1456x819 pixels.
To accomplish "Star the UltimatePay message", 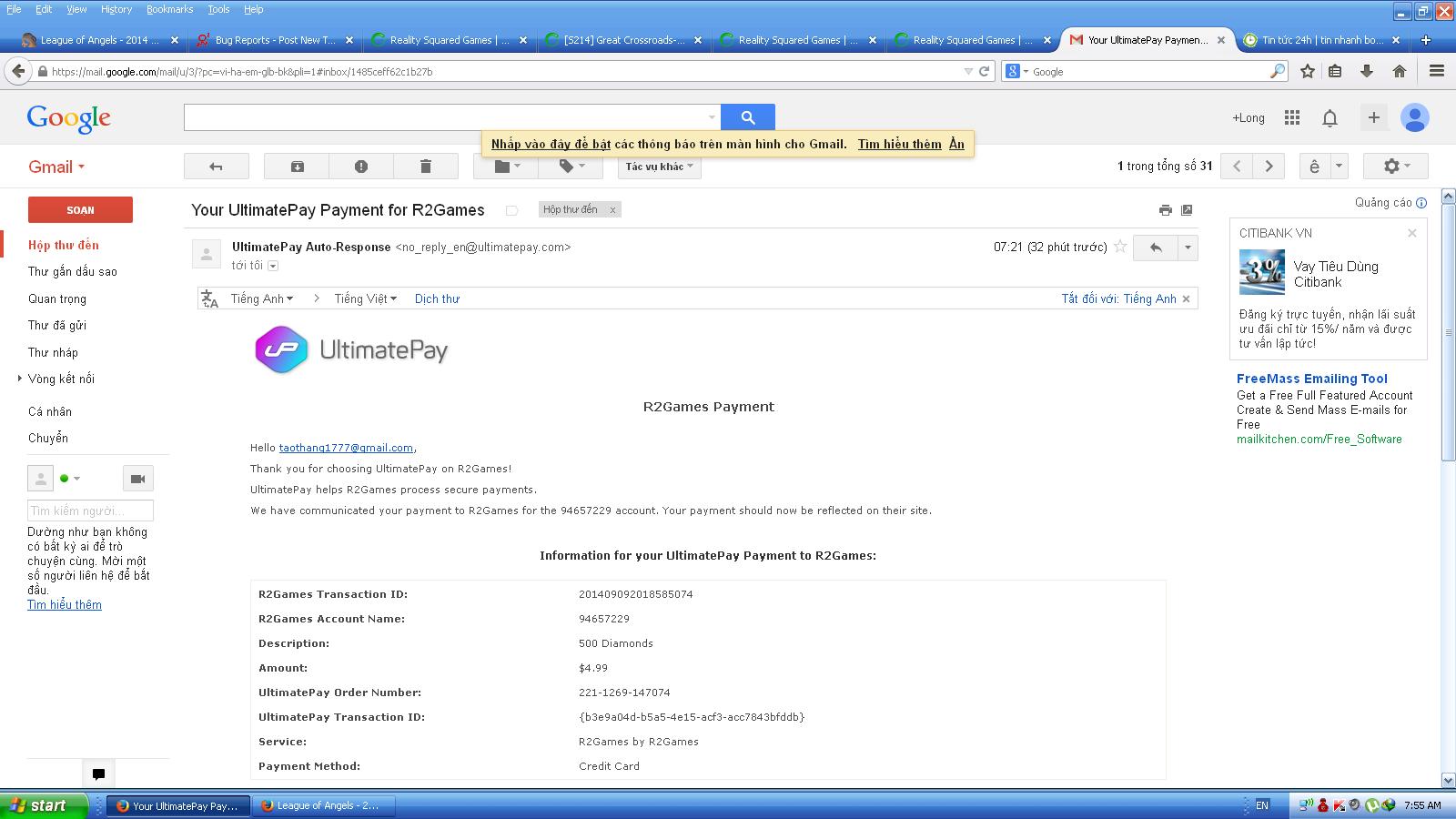I will coord(1120,247).
